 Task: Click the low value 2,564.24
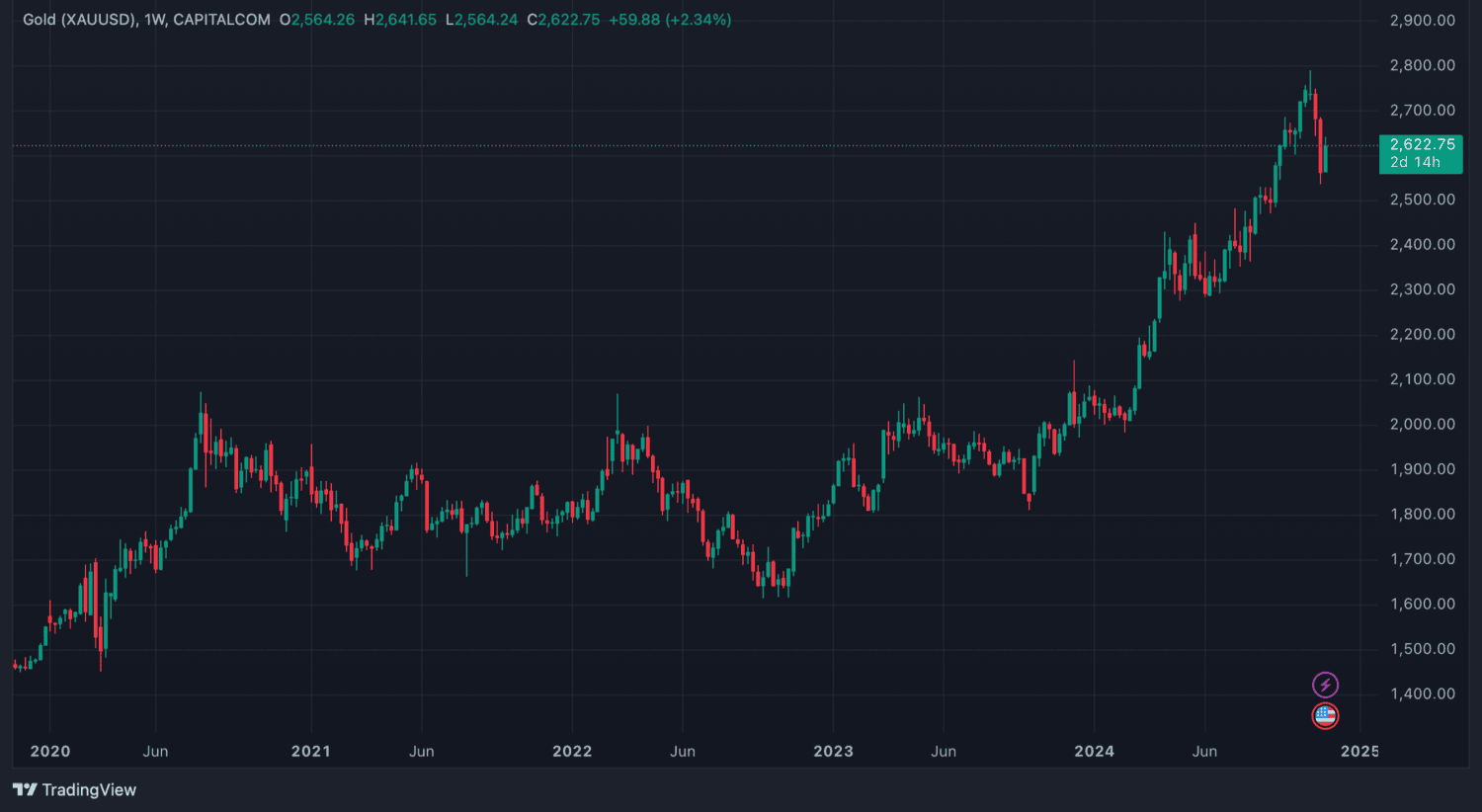pyautogui.click(x=486, y=20)
